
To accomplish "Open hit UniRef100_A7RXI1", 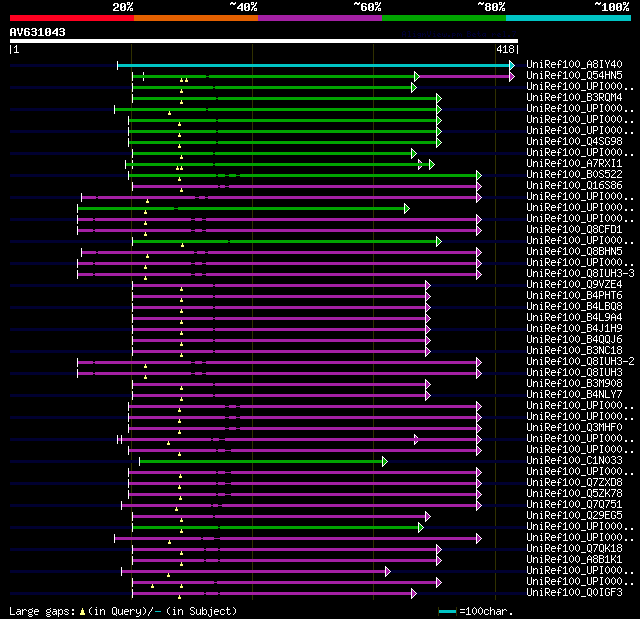I will (574, 164).
